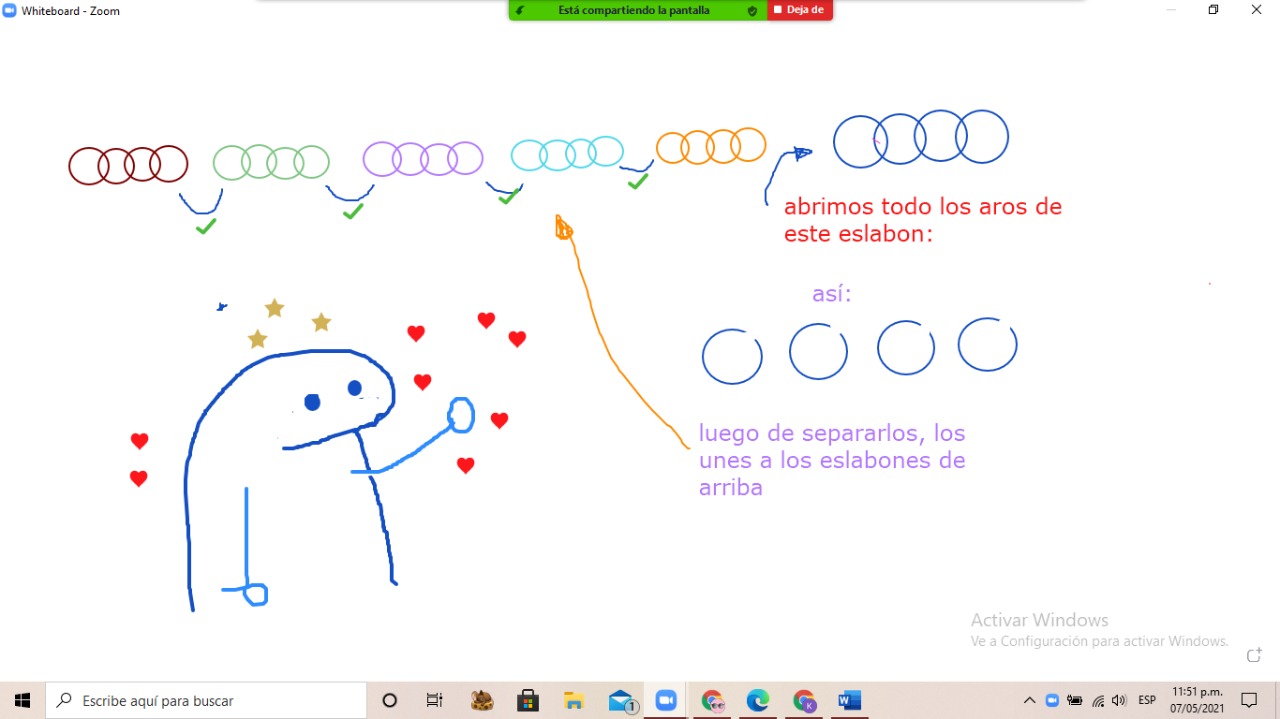Screen dimensions: 1280x719
Task: Open Task View on the taskbar
Action: click(x=434, y=701)
